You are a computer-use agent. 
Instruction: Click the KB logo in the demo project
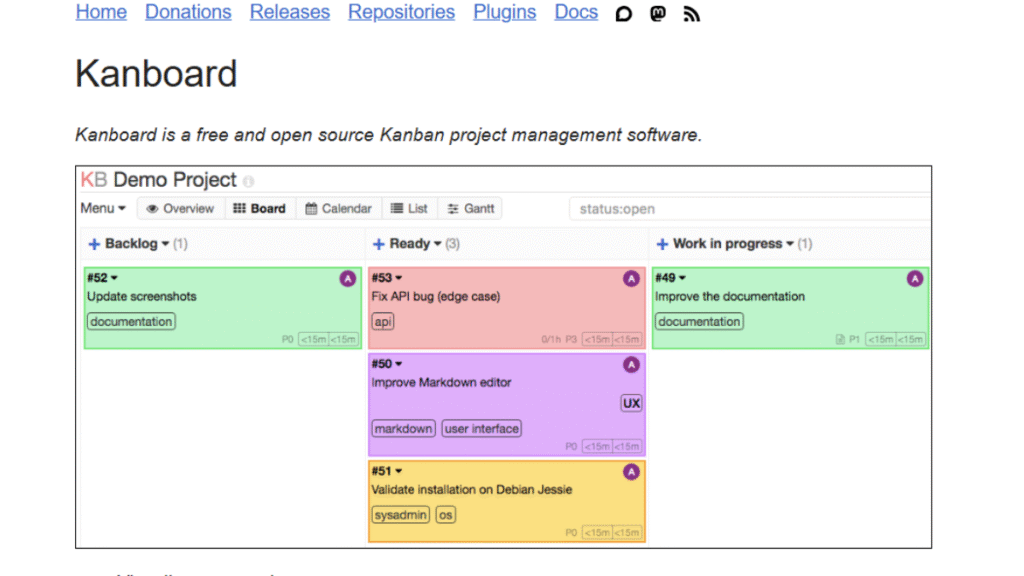click(x=93, y=180)
